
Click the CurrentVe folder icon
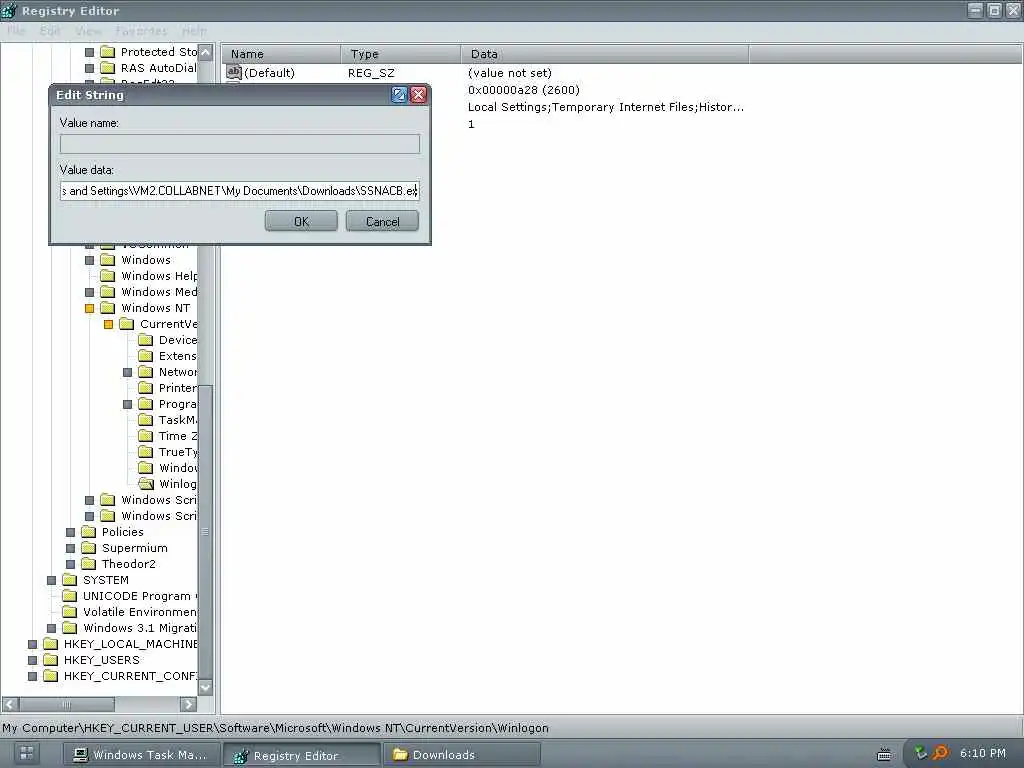click(127, 324)
